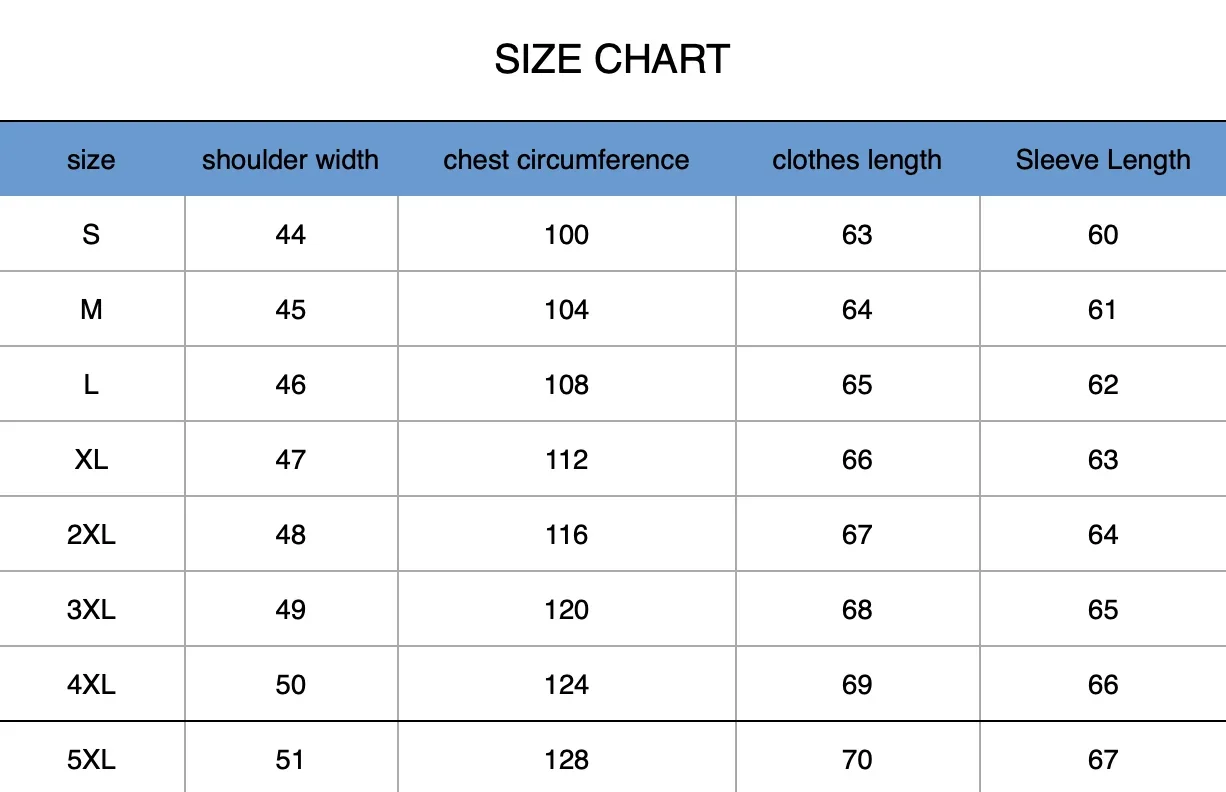Viewport: 1226px width, 792px height.
Task: Click the 'chest circumference' header cell
Action: (x=566, y=160)
